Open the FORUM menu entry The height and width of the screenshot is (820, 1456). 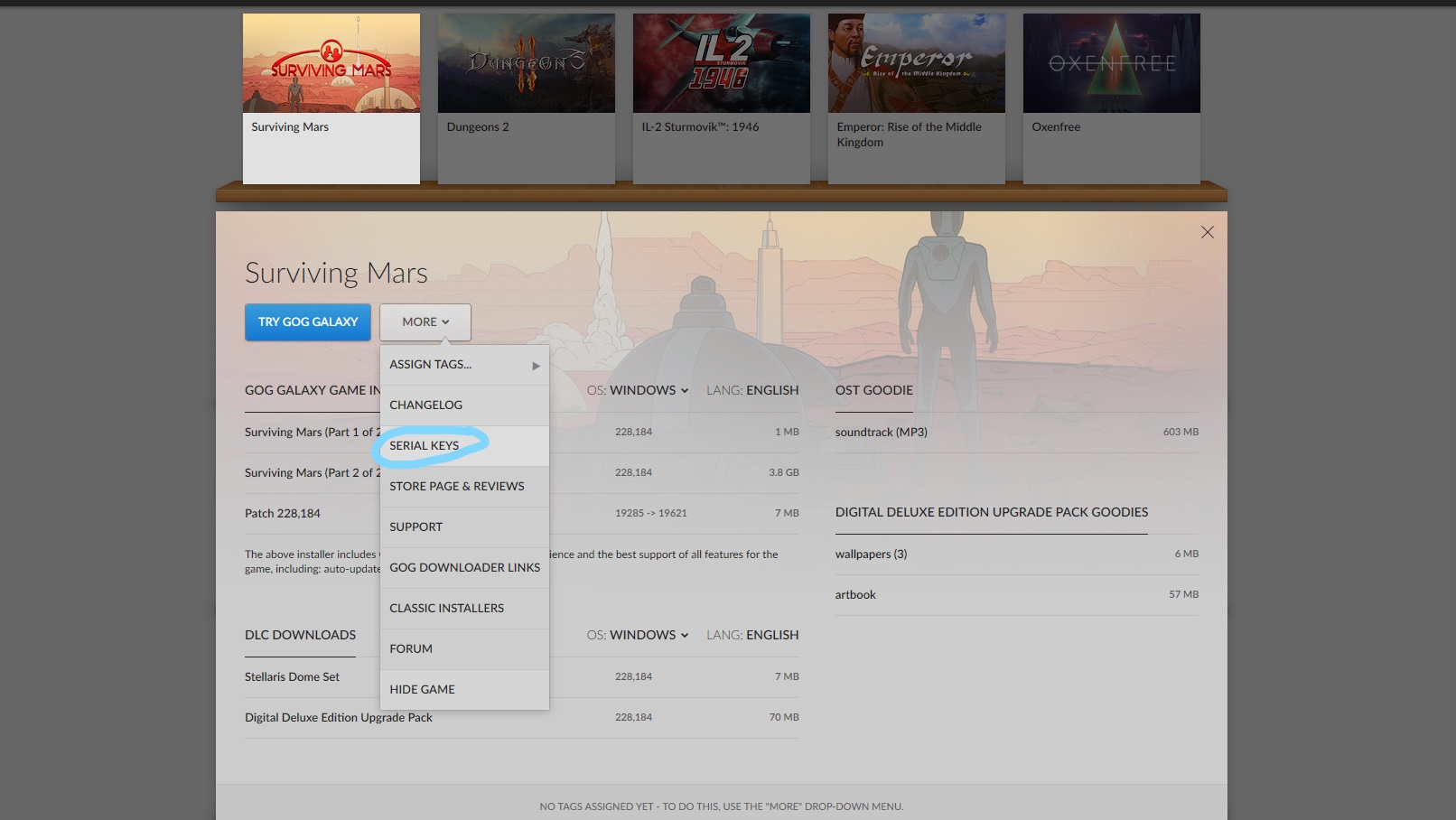click(x=464, y=649)
